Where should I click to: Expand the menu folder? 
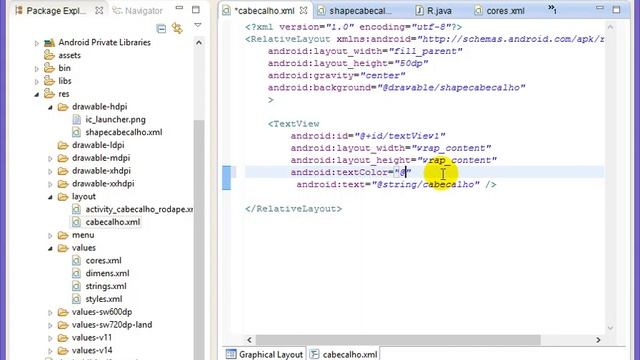(x=50, y=236)
